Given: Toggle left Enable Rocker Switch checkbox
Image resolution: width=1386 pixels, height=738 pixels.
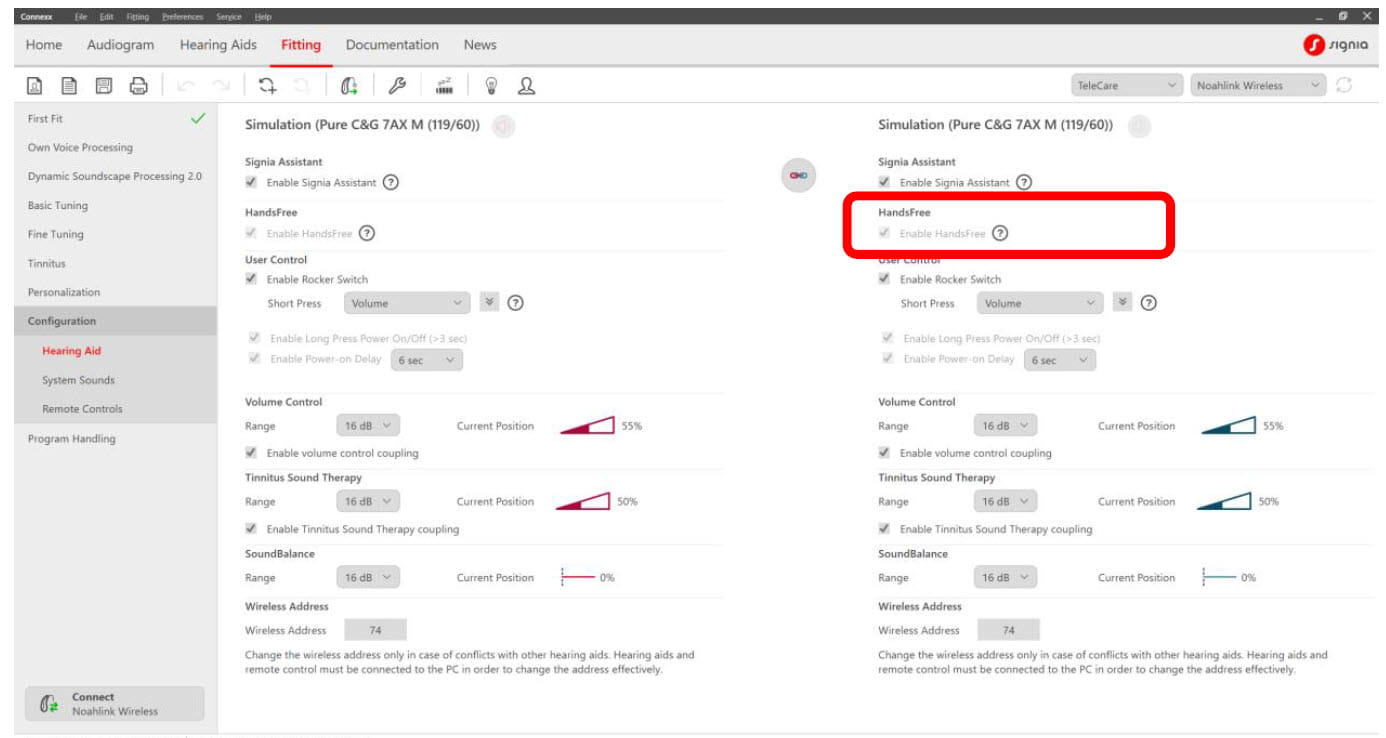Looking at the screenshot, I should coord(251,280).
